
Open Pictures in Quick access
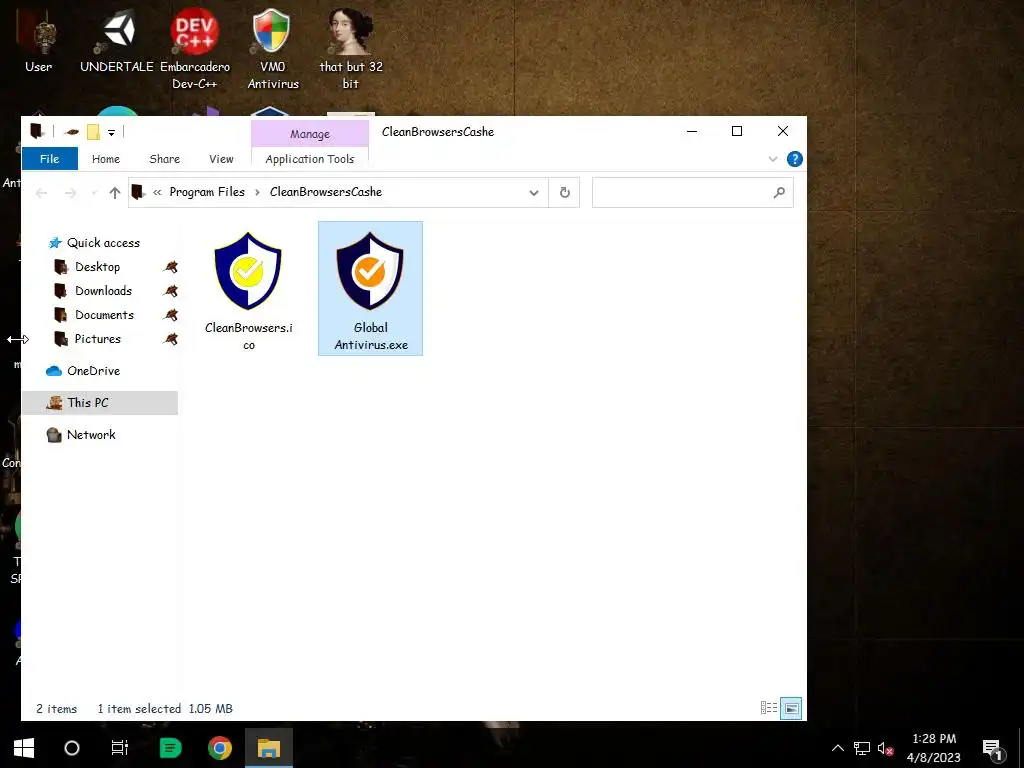pos(98,339)
